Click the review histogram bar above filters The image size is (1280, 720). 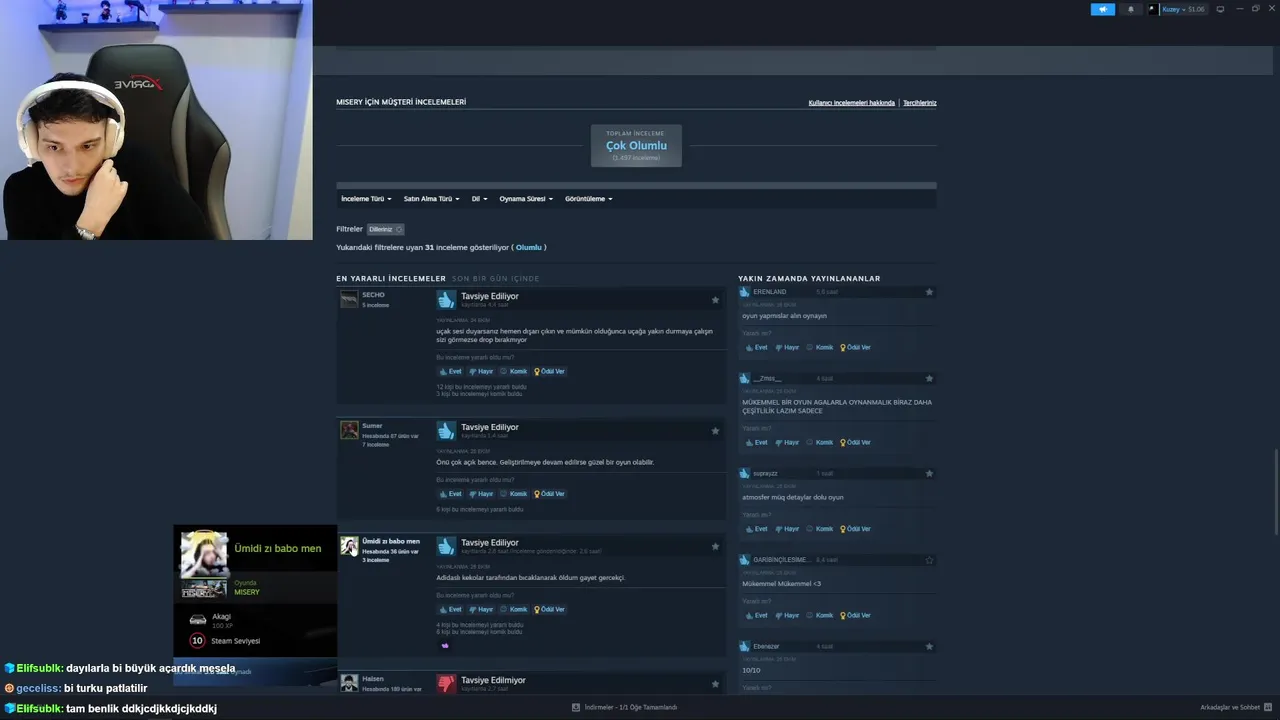point(636,185)
